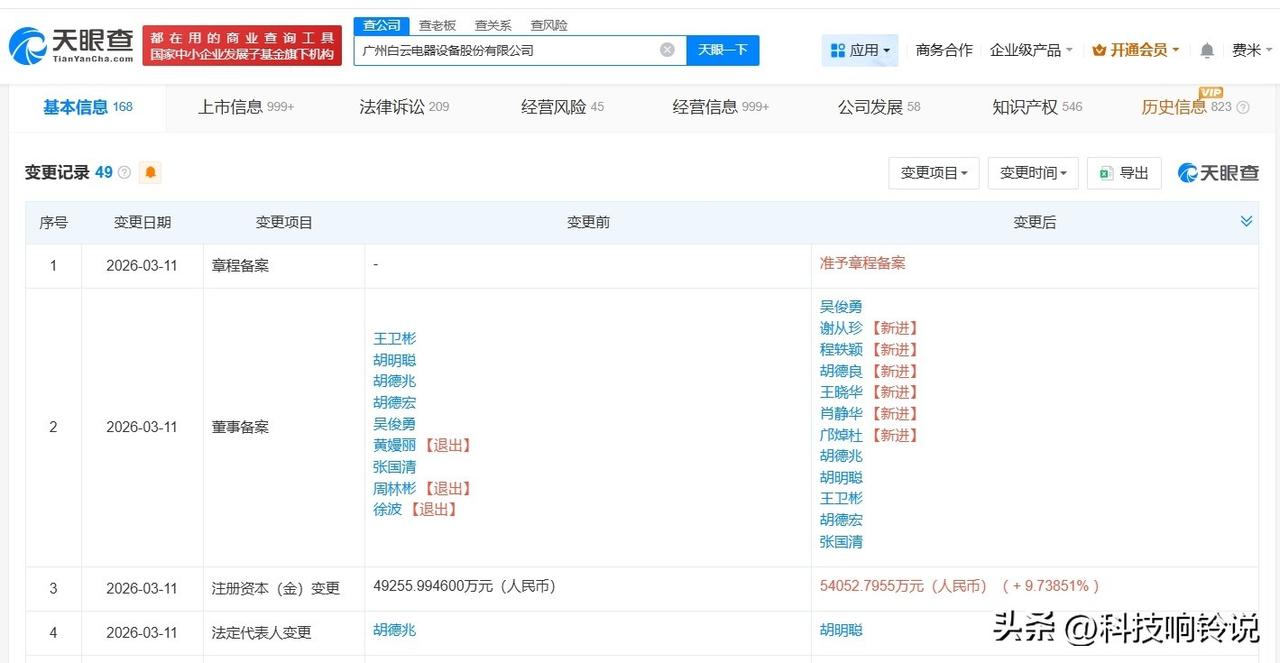Click the notification bell icon top right
The height and width of the screenshot is (663, 1280).
(1206, 49)
